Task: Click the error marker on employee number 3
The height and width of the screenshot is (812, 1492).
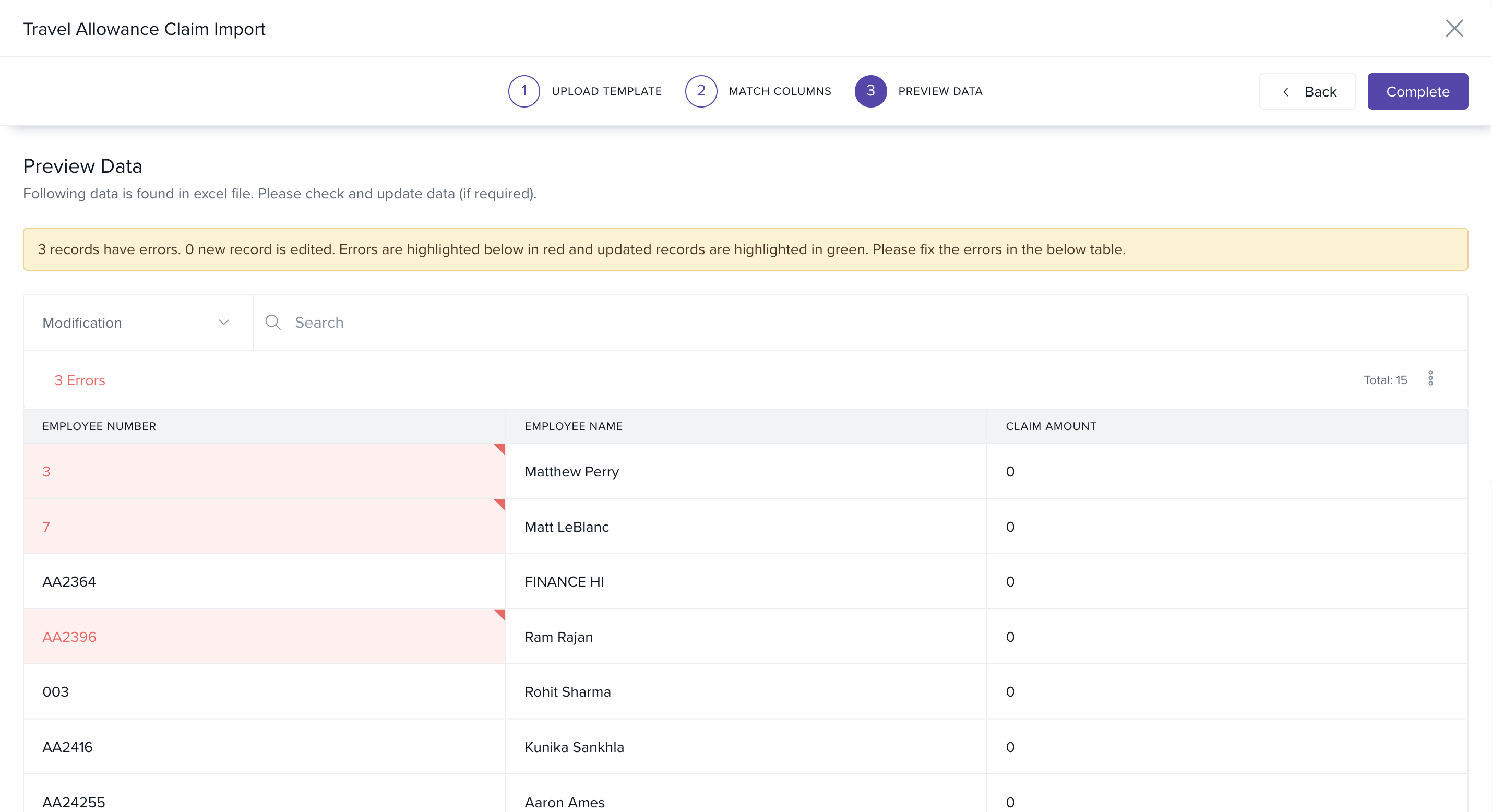Action: point(500,449)
